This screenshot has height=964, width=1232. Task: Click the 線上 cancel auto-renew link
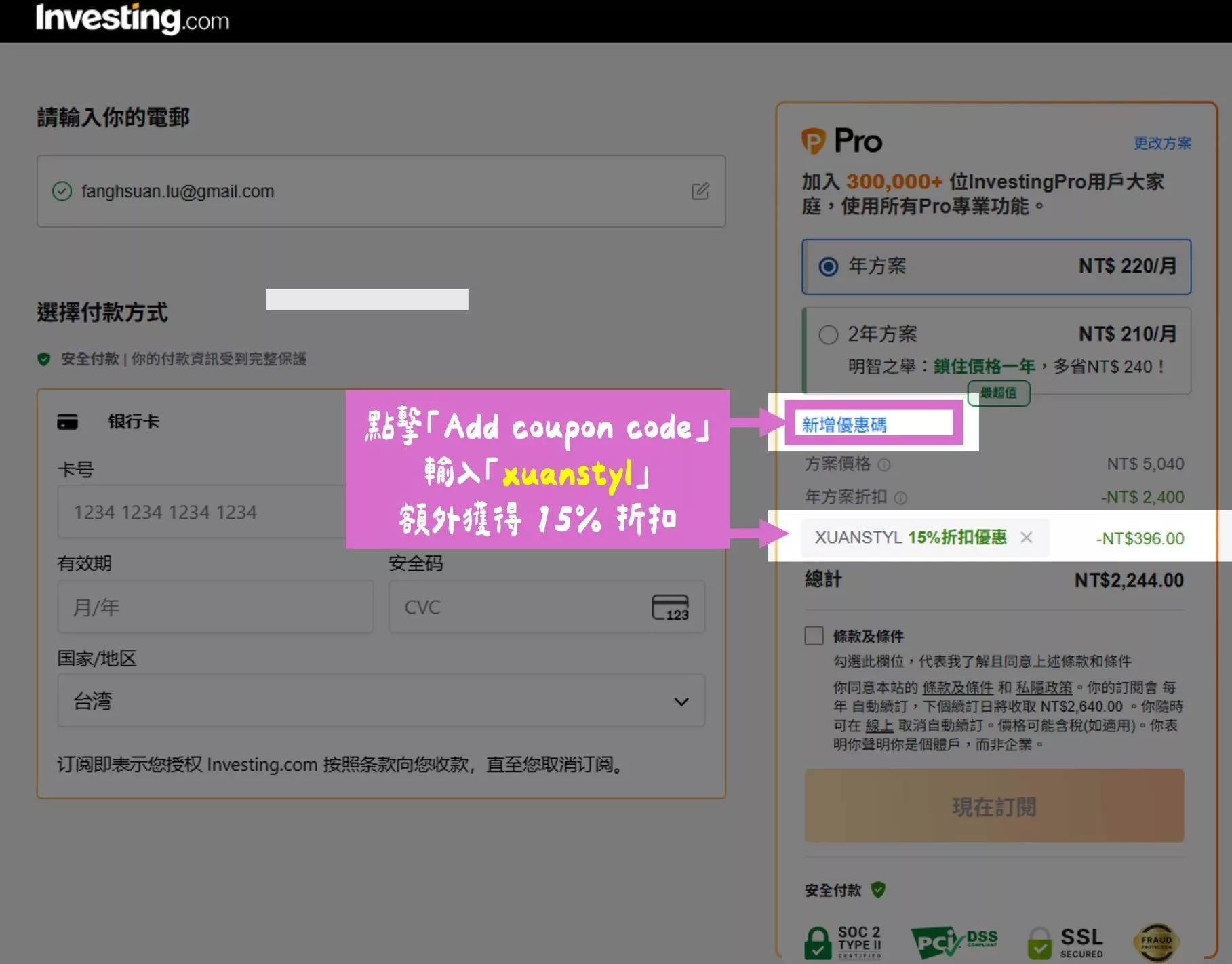(879, 725)
